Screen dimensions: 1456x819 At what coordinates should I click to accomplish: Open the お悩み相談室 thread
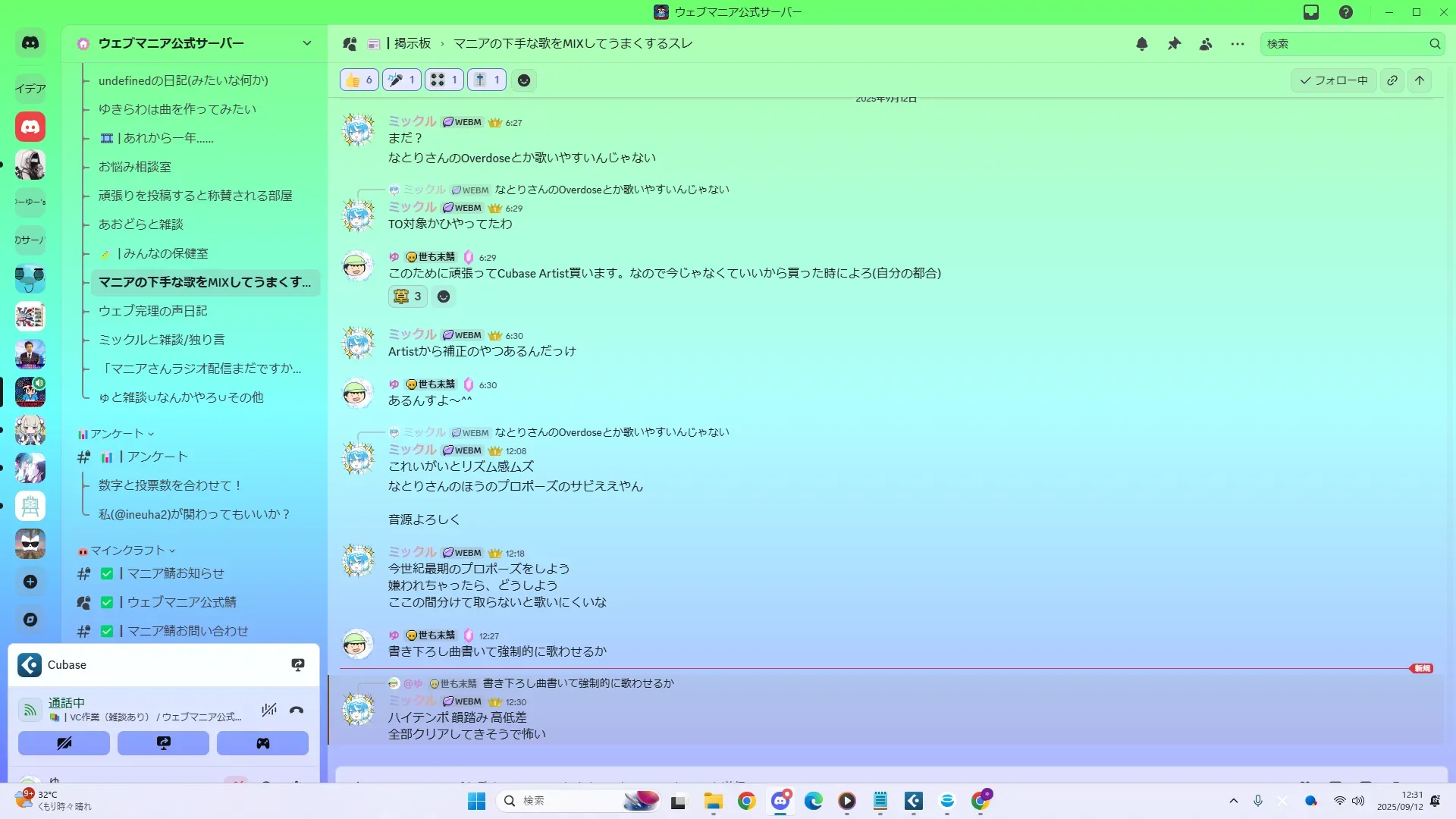135,167
